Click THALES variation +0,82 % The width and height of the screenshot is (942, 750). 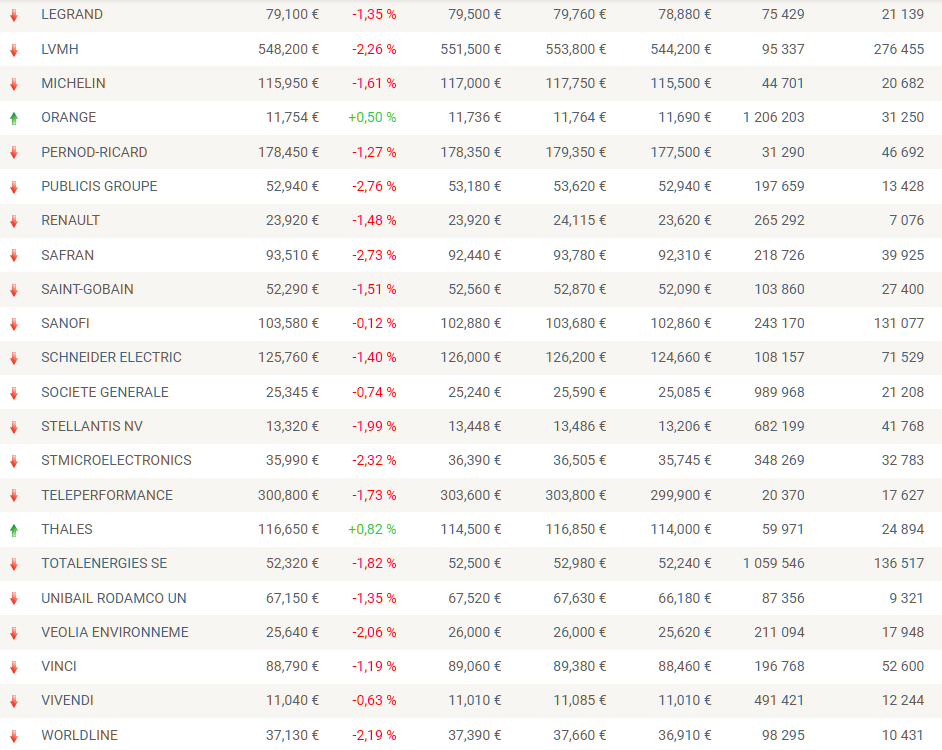click(372, 529)
